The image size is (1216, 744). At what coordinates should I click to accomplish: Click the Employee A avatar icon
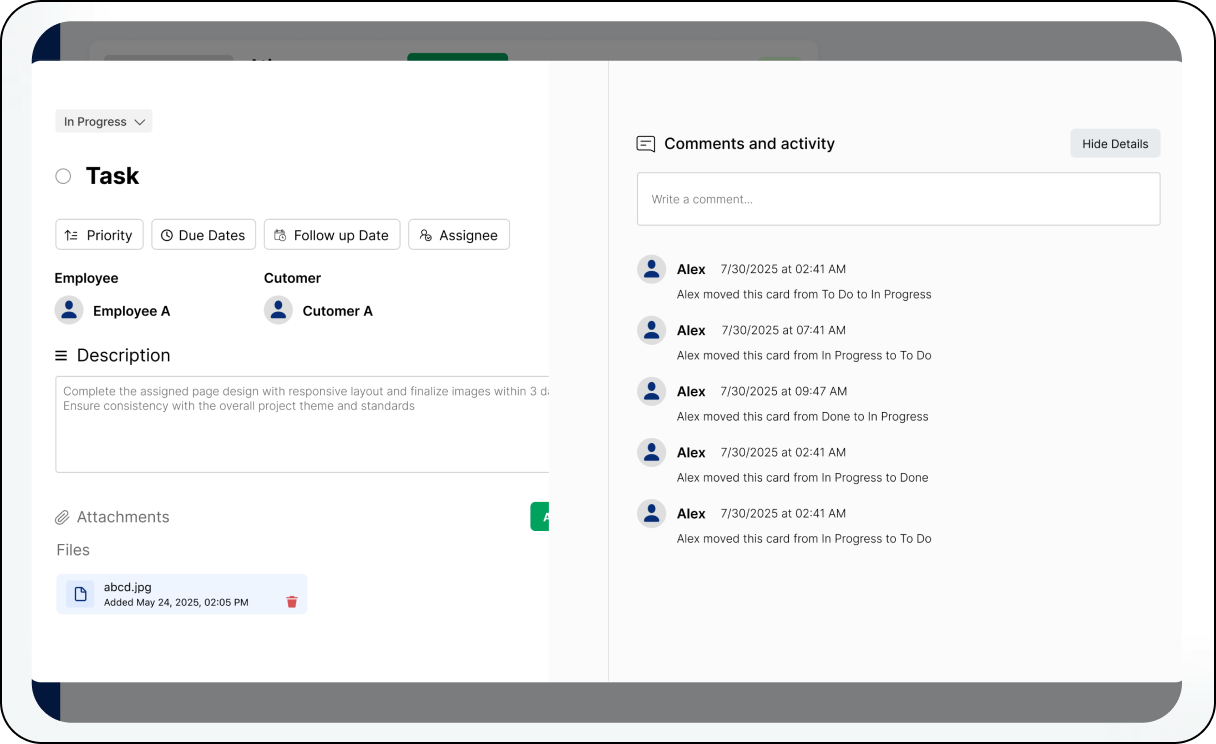pyautogui.click(x=69, y=310)
